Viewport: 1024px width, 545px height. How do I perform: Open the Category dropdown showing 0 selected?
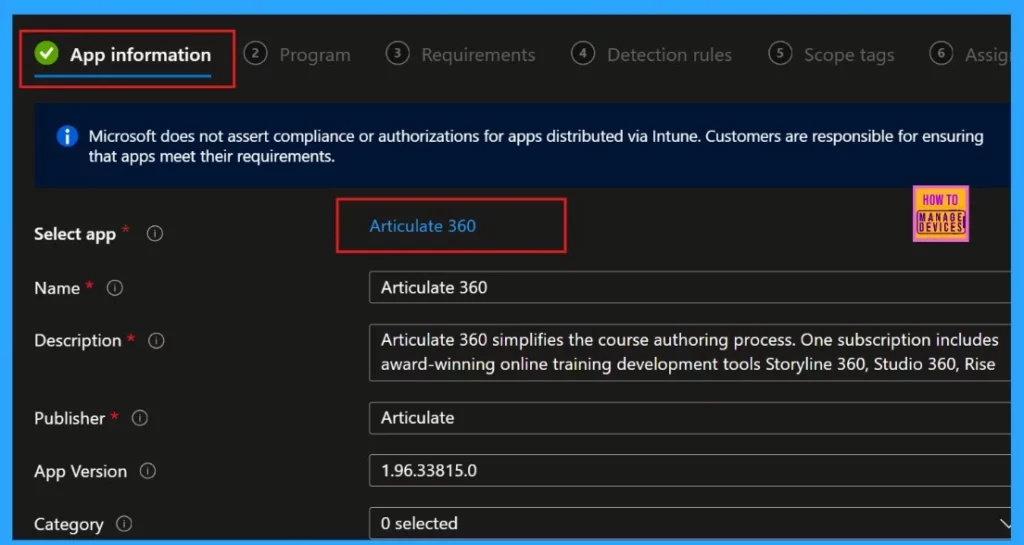click(x=690, y=523)
